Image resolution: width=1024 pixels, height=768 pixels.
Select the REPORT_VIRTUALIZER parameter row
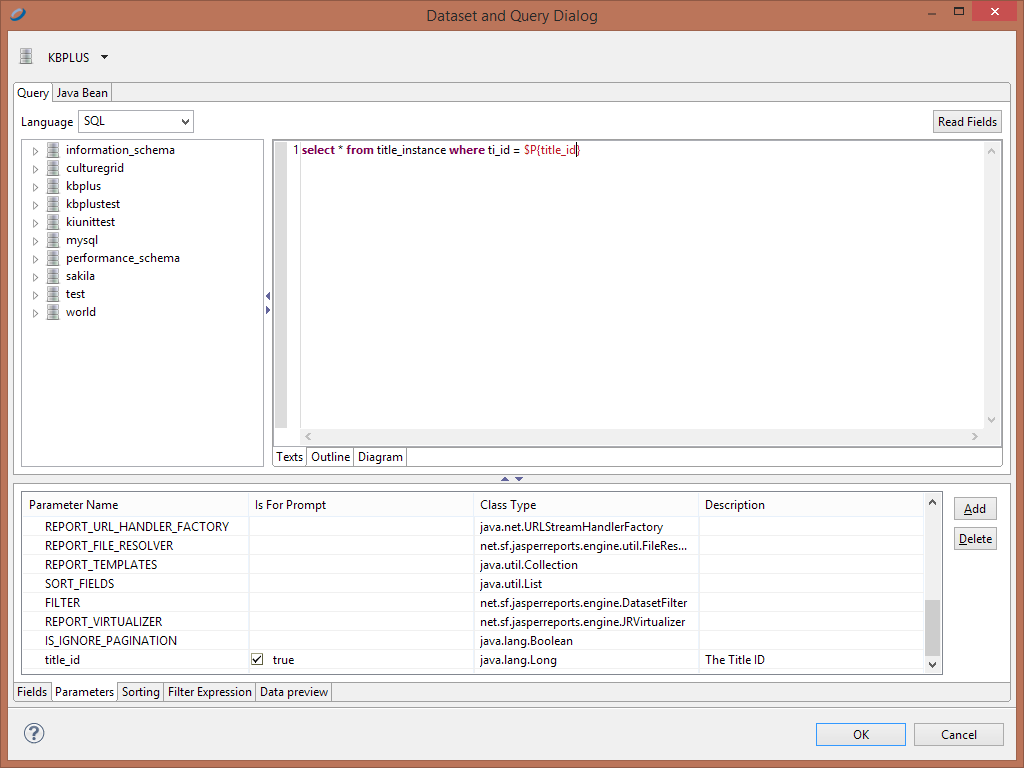[473, 622]
